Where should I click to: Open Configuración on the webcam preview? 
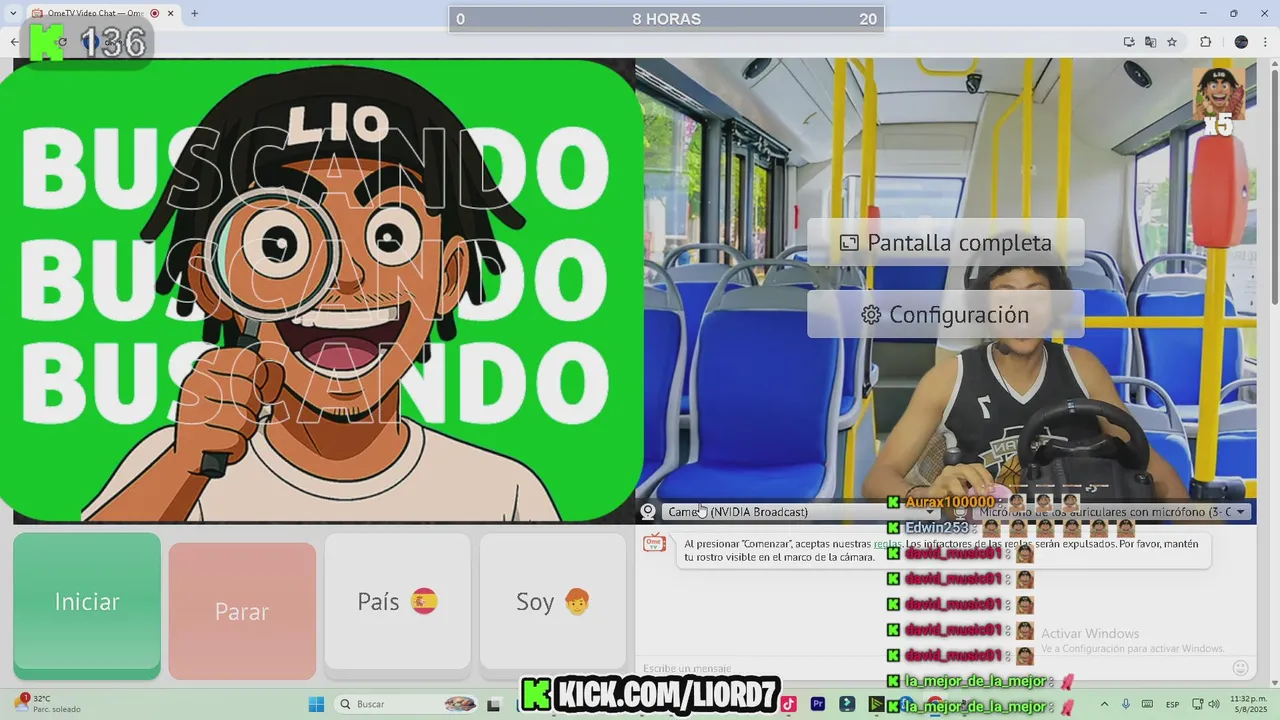946,315
